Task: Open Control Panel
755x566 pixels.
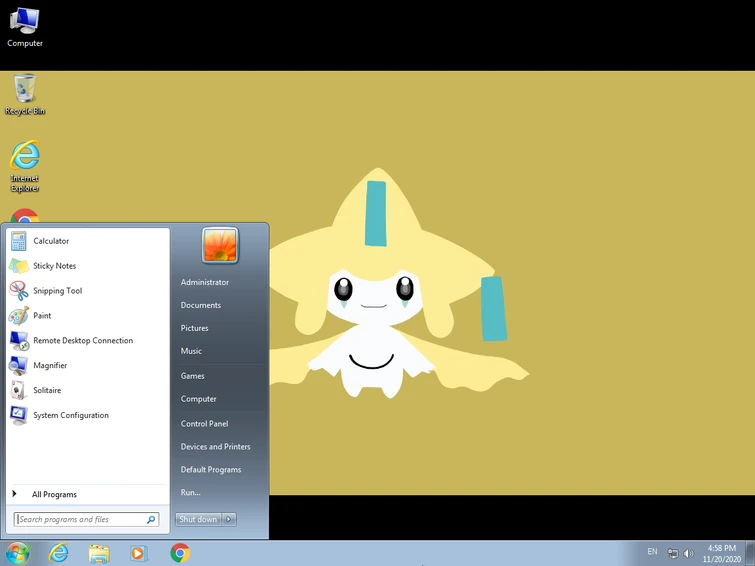Action: point(204,423)
